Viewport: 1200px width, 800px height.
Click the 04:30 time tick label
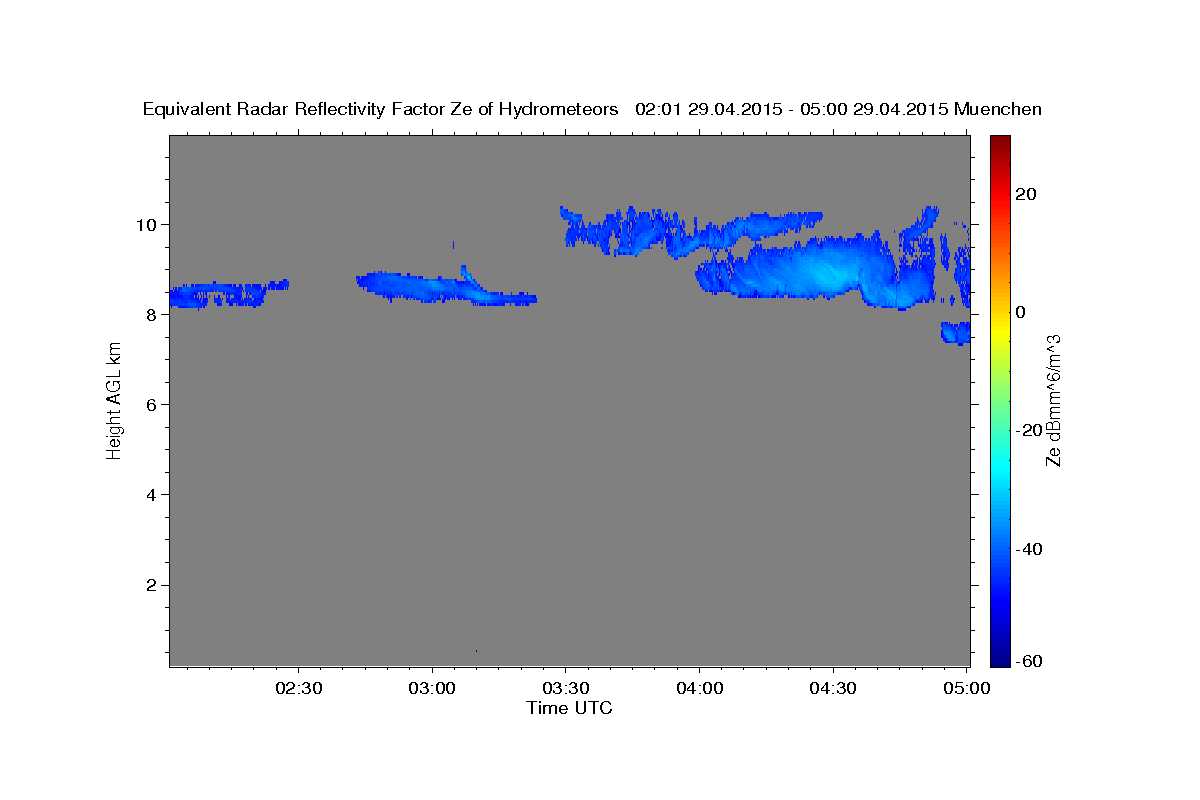point(832,688)
